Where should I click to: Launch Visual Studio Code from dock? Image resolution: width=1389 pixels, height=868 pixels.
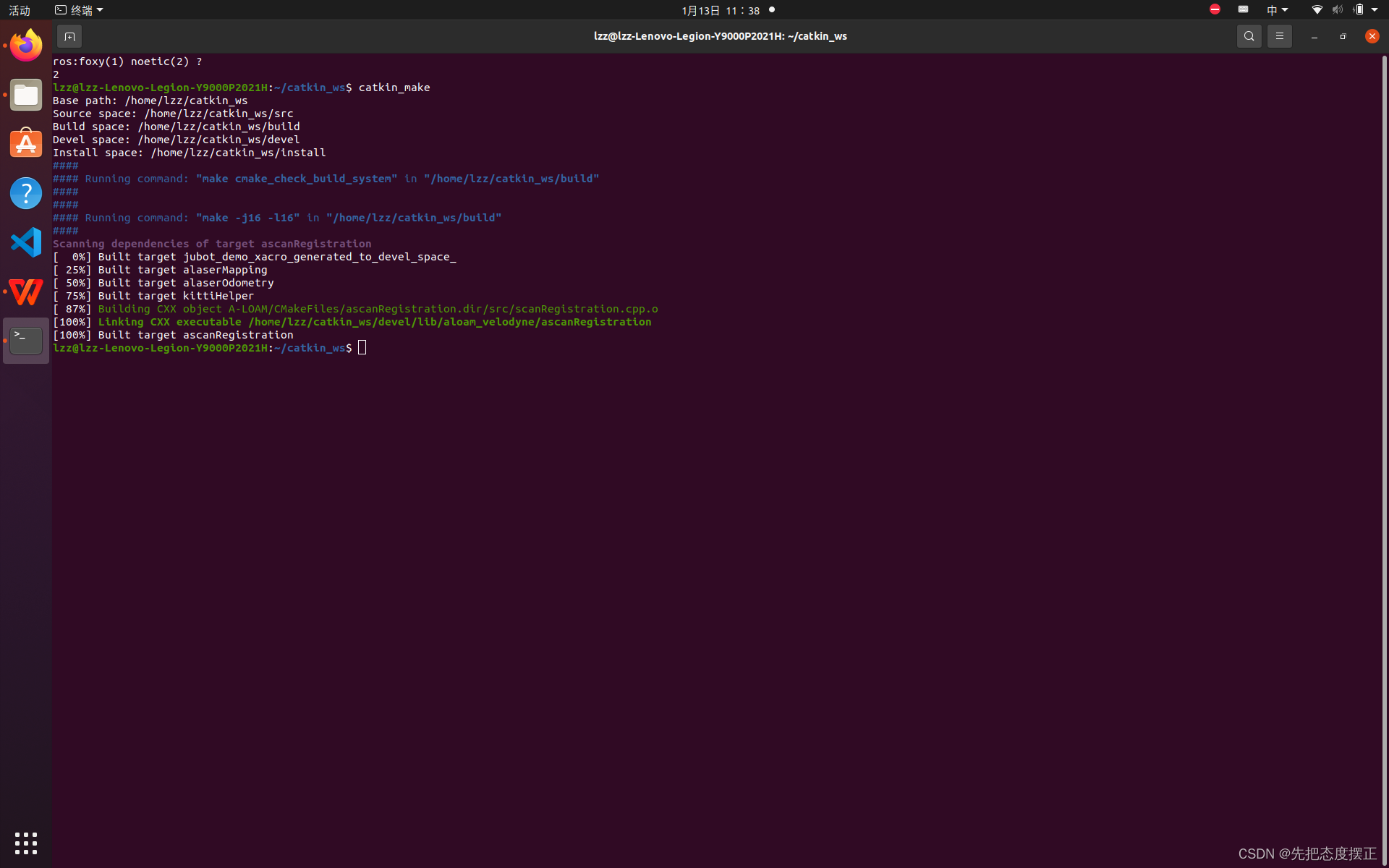click(x=26, y=242)
